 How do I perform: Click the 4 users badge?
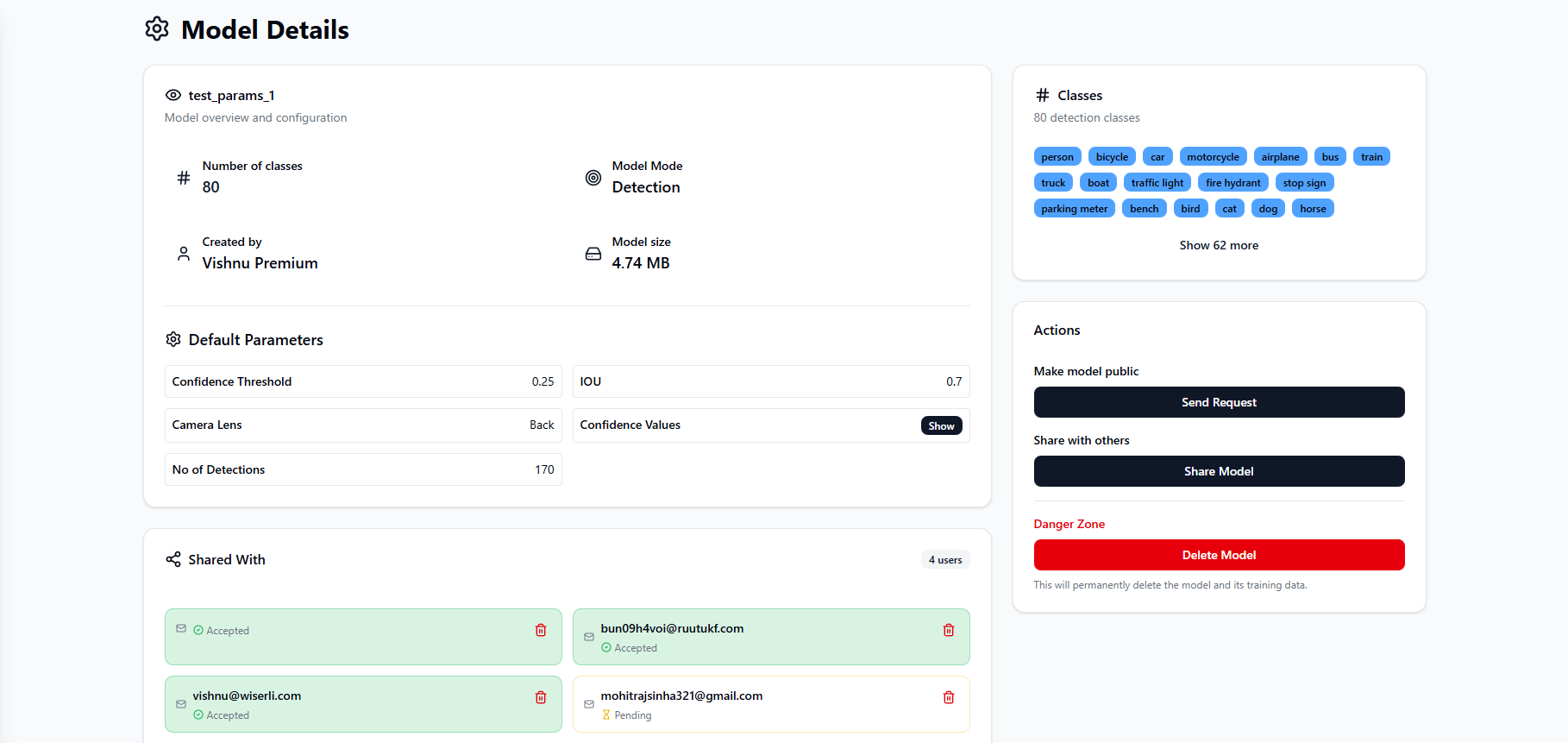[x=945, y=559]
